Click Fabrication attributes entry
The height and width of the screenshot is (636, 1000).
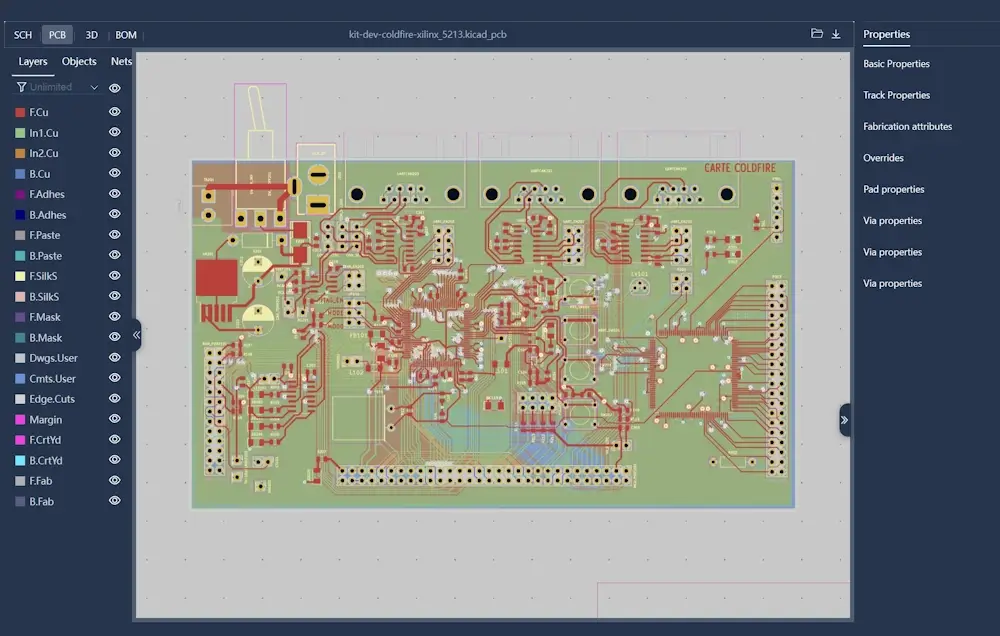(x=907, y=127)
